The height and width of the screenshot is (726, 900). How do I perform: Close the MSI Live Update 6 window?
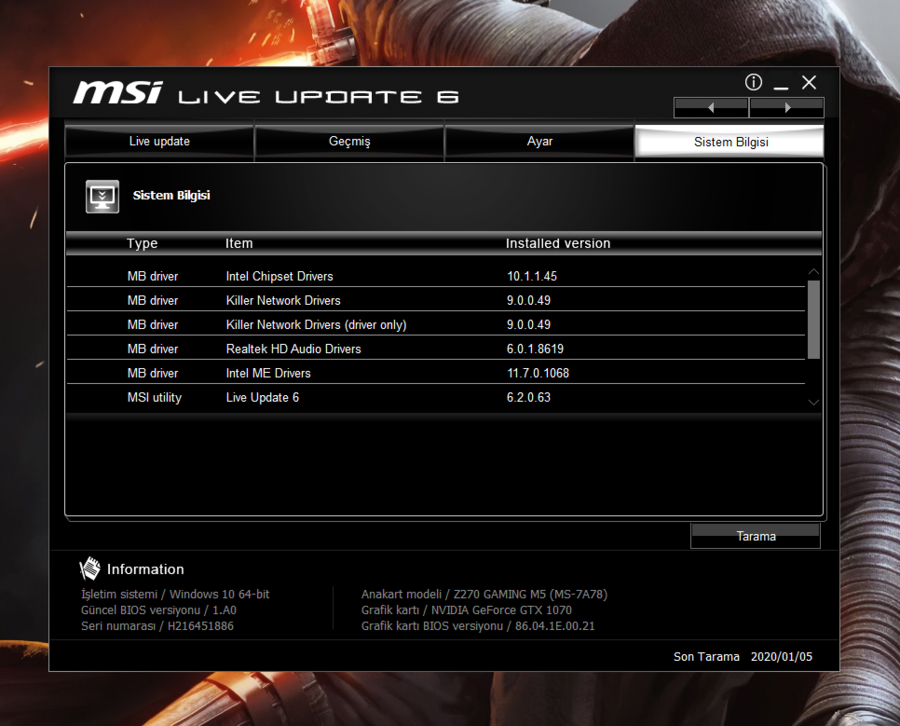click(x=809, y=83)
